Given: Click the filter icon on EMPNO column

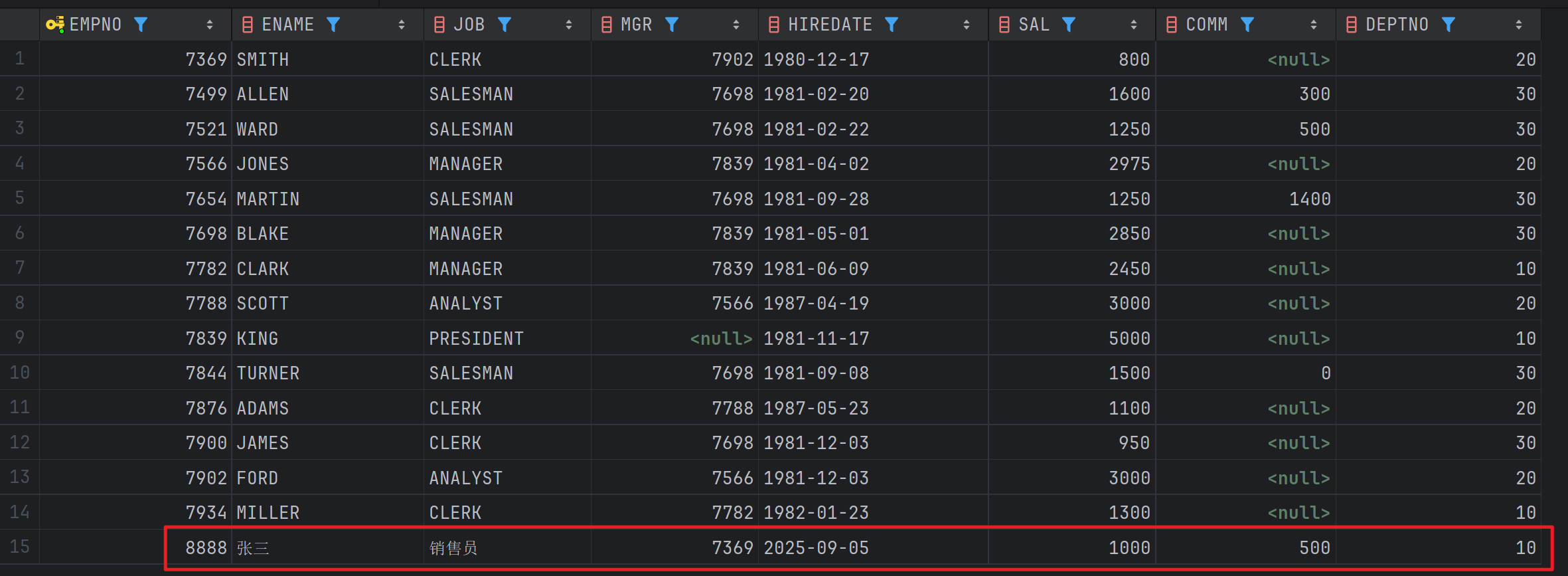Looking at the screenshot, I should click(140, 25).
